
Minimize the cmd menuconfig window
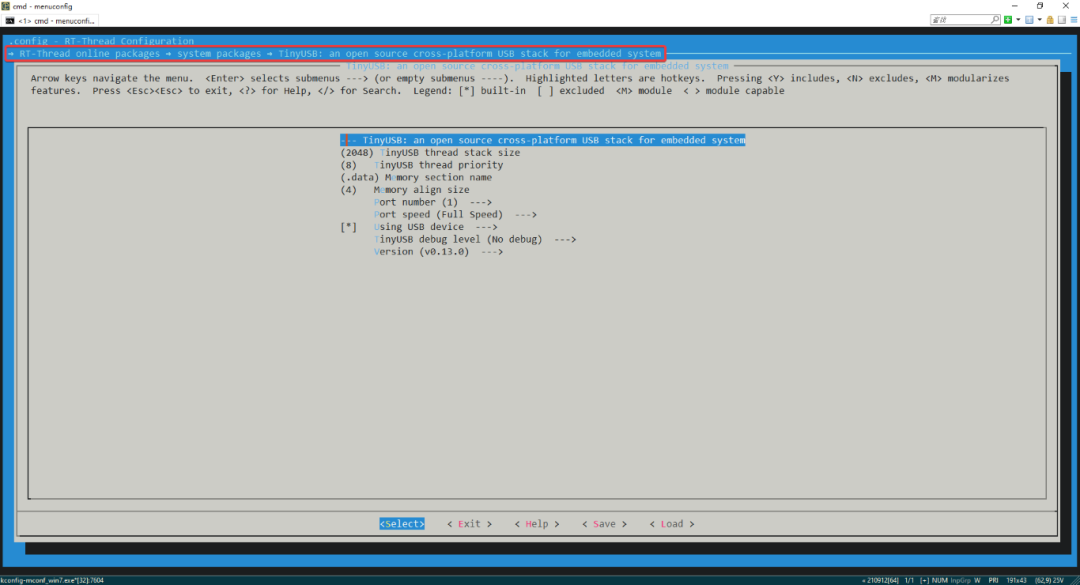(x=1015, y=6)
